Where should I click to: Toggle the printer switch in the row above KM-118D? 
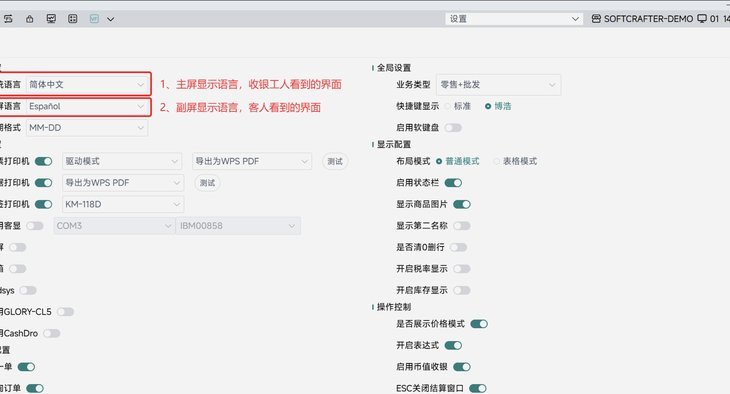43,183
